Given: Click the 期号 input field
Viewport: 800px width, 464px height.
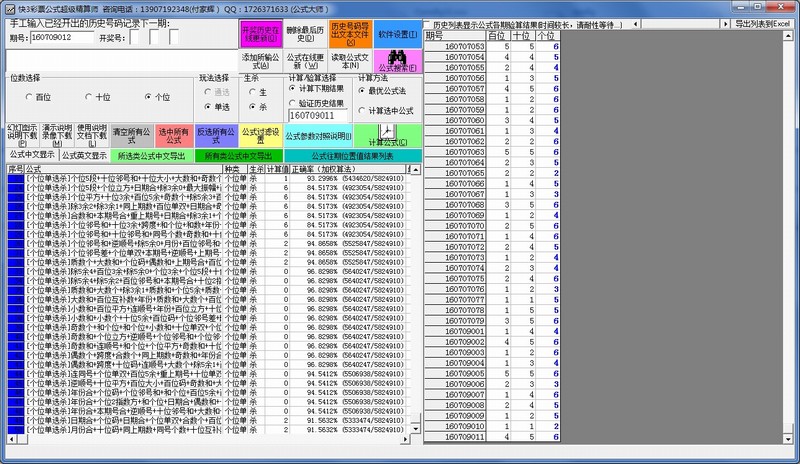Looking at the screenshot, I should [x=62, y=37].
